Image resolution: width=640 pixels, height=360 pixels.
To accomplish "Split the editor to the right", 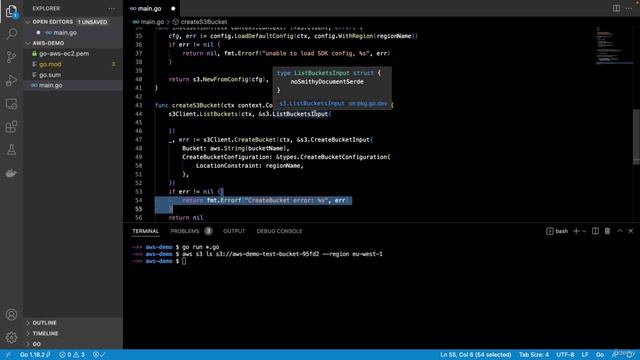I will [616, 8].
